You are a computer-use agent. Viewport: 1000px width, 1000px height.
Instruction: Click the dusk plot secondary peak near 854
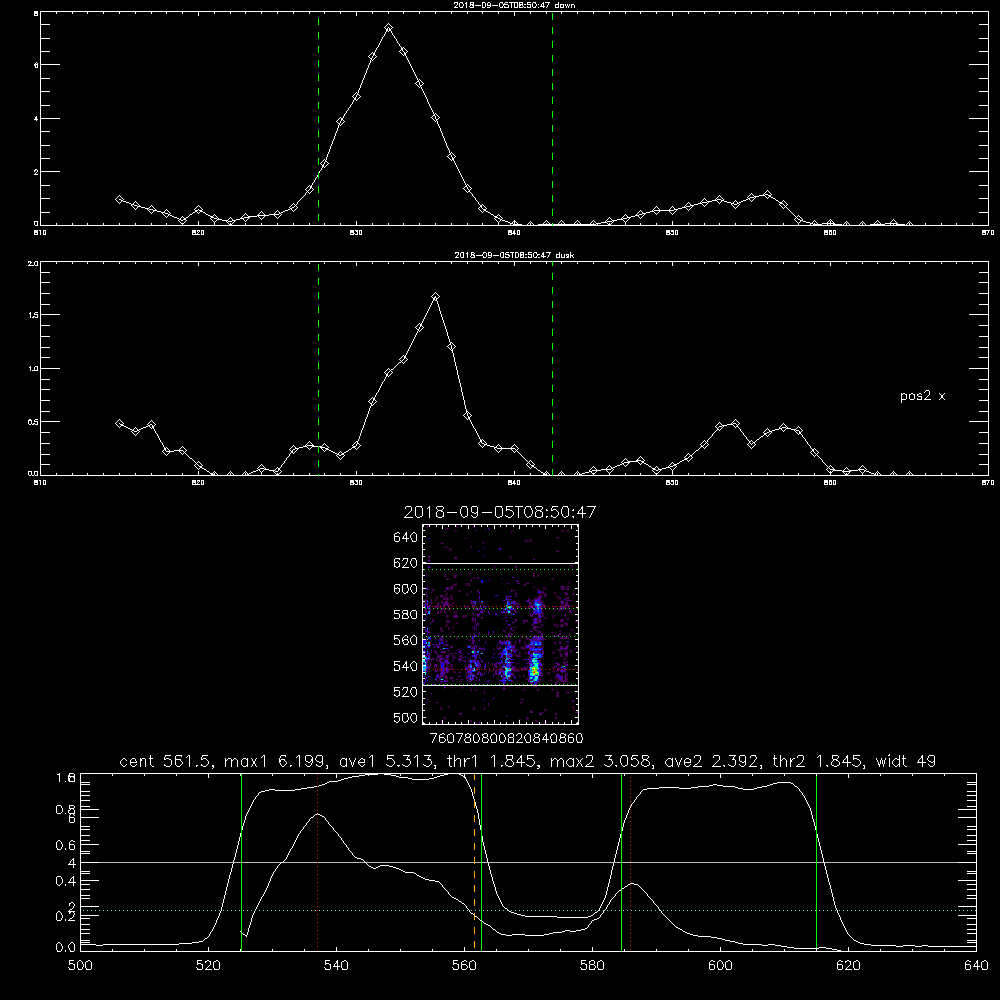coord(735,423)
